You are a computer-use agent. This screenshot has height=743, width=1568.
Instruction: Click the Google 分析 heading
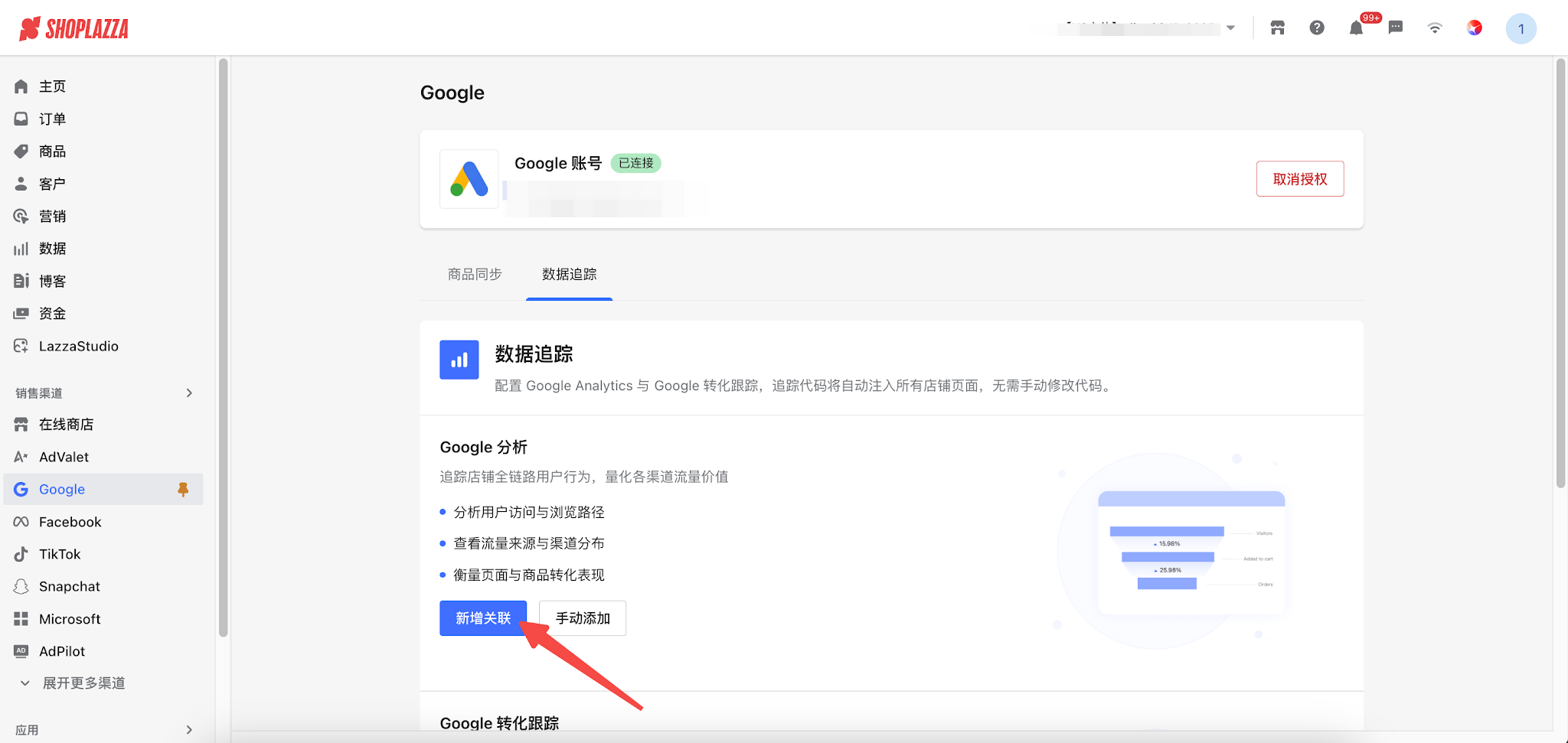(x=484, y=448)
